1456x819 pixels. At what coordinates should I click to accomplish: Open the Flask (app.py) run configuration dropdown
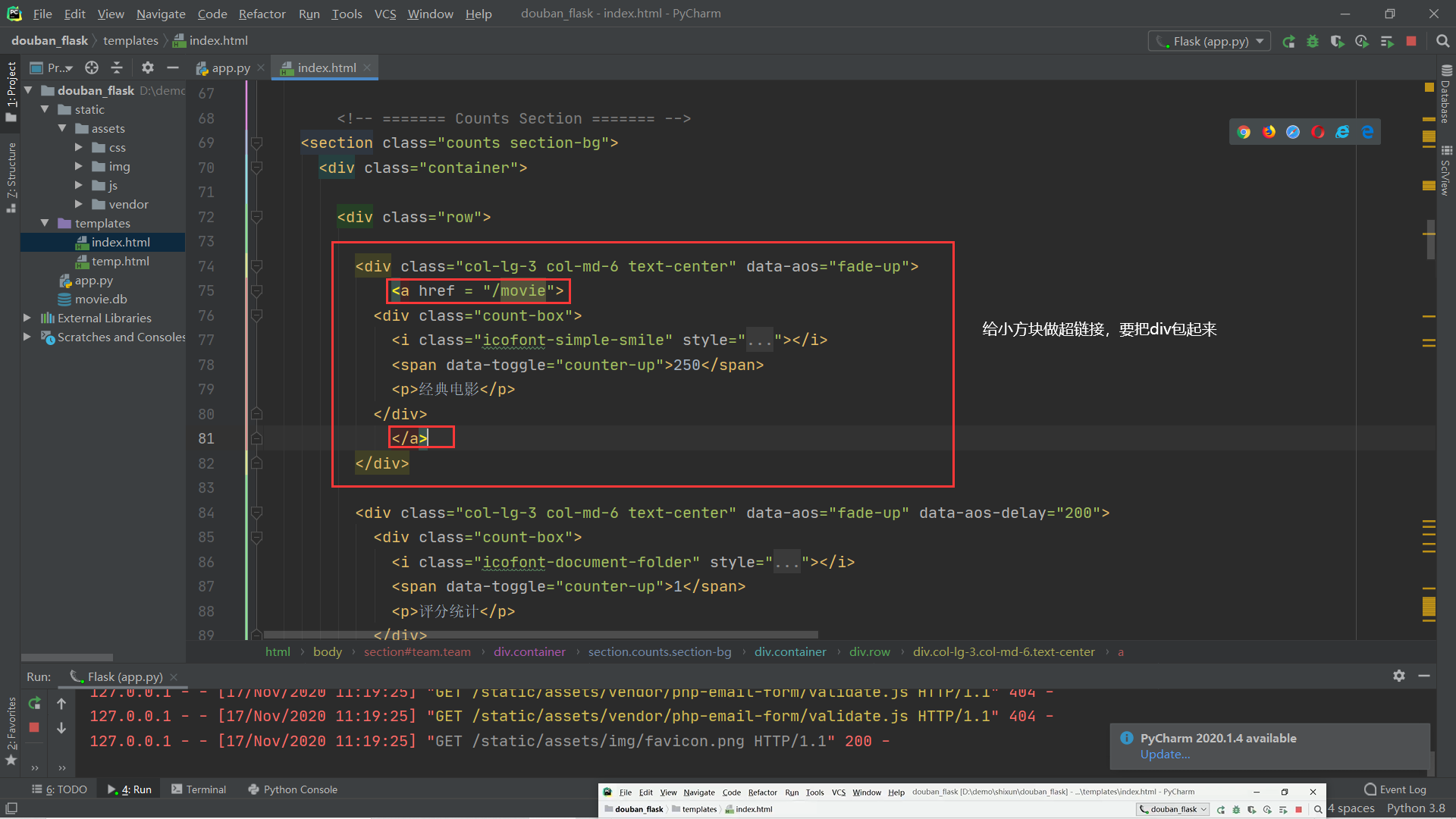tap(1209, 42)
